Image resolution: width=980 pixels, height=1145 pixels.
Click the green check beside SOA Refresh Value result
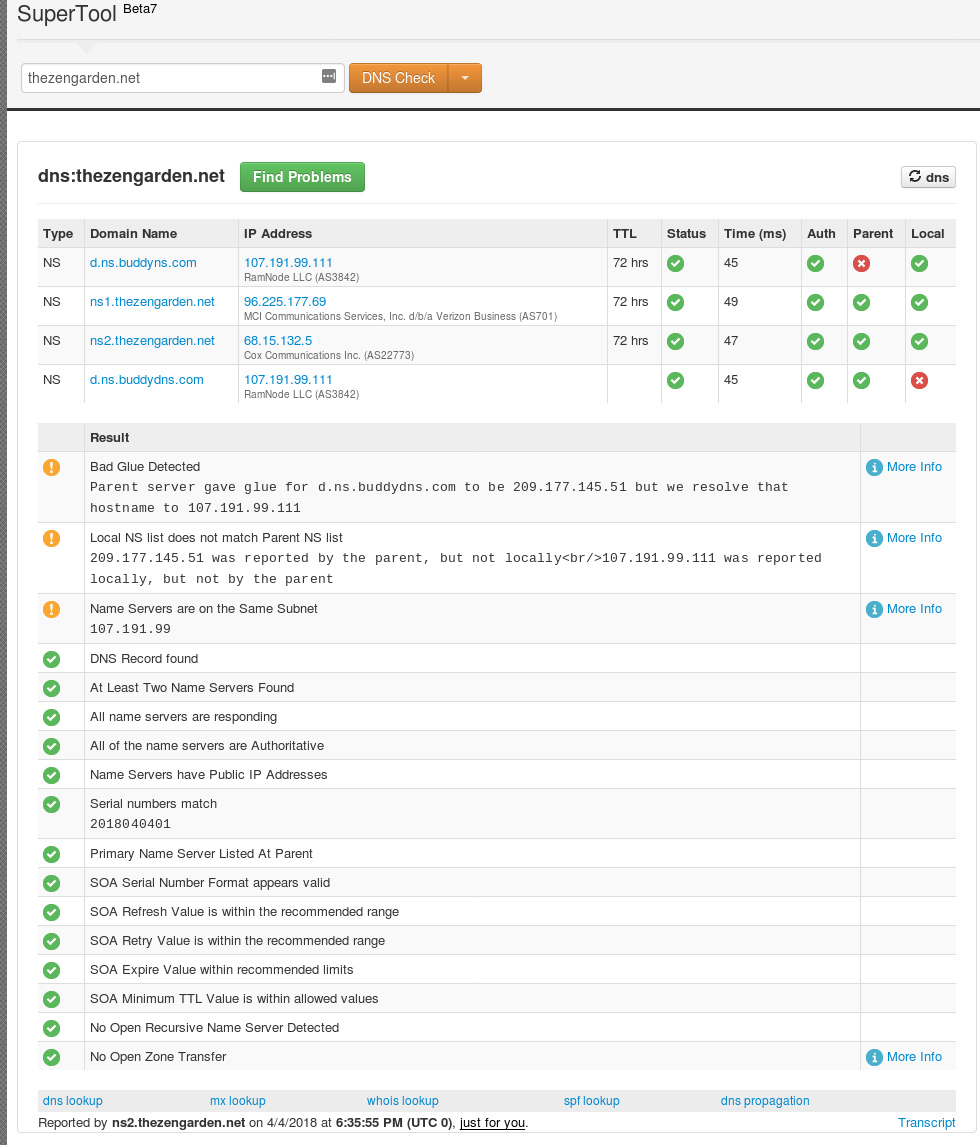pos(51,913)
